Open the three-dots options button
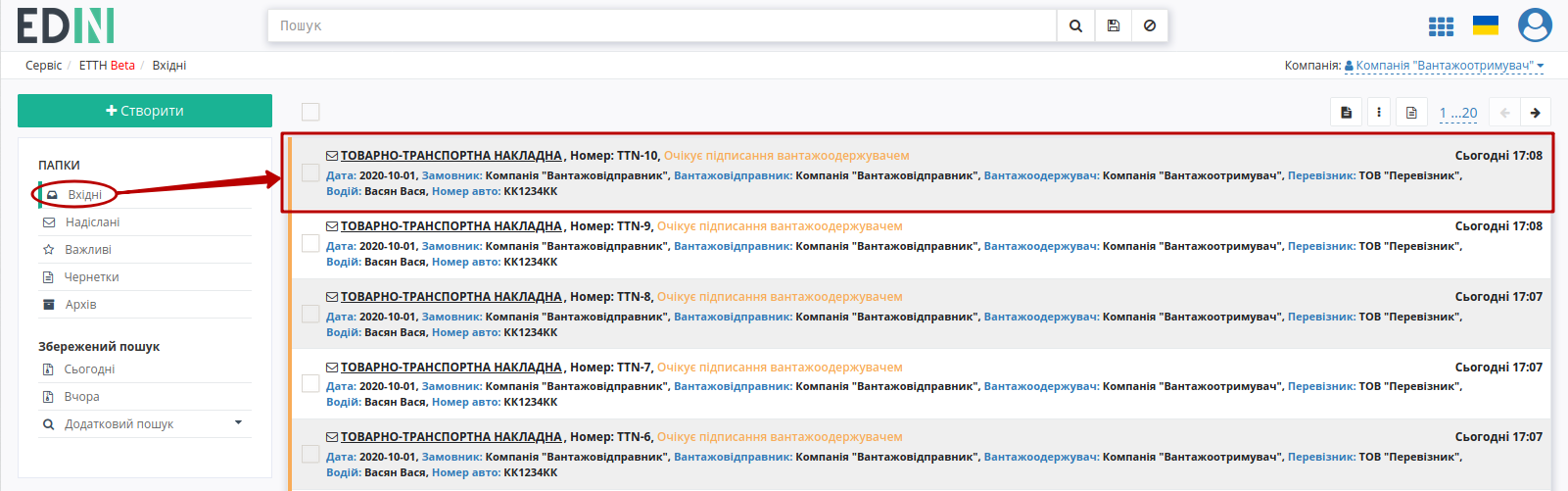The image size is (1568, 491). tap(1379, 113)
